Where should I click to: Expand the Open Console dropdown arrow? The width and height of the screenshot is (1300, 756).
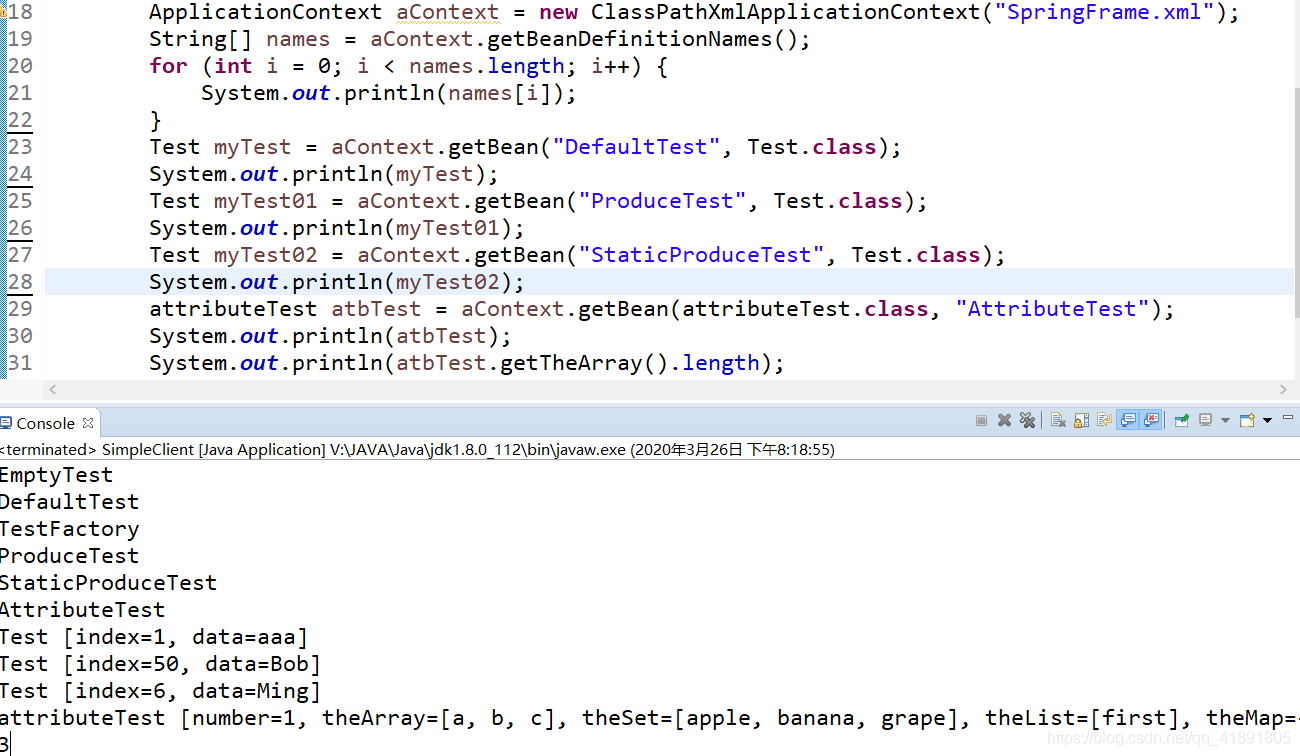[x=1267, y=421]
